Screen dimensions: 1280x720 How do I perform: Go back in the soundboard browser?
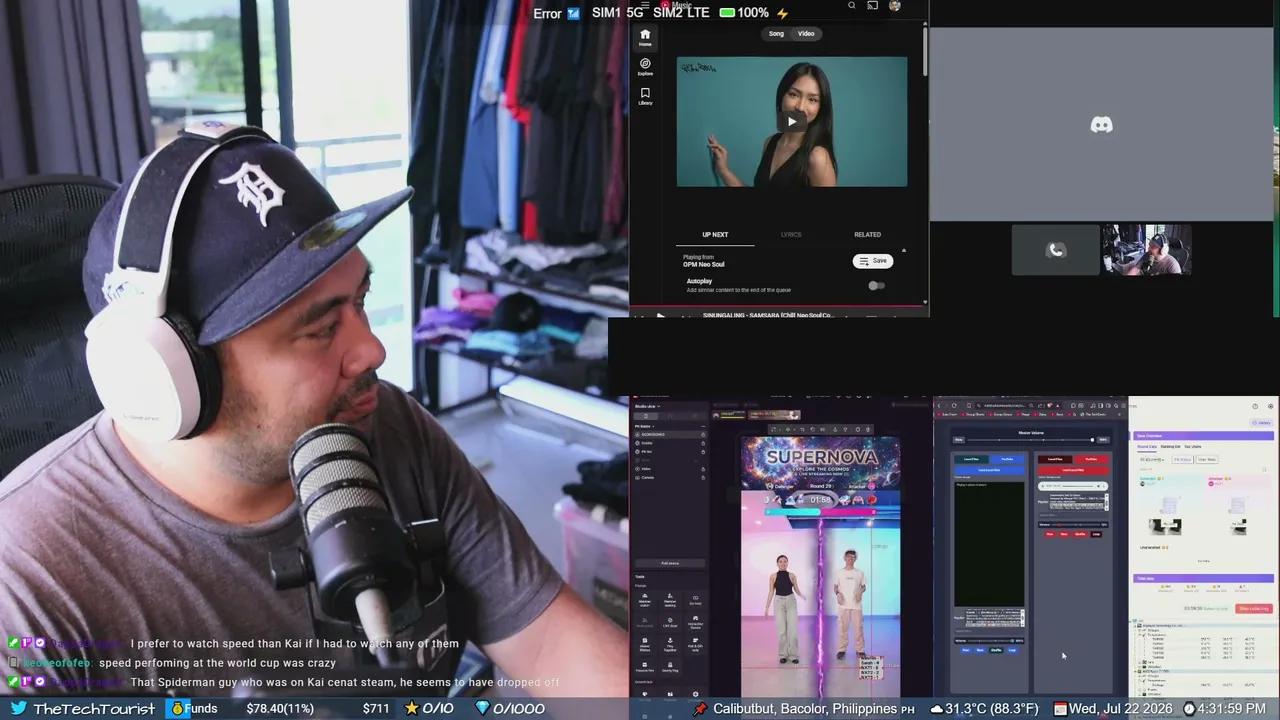[939, 405]
